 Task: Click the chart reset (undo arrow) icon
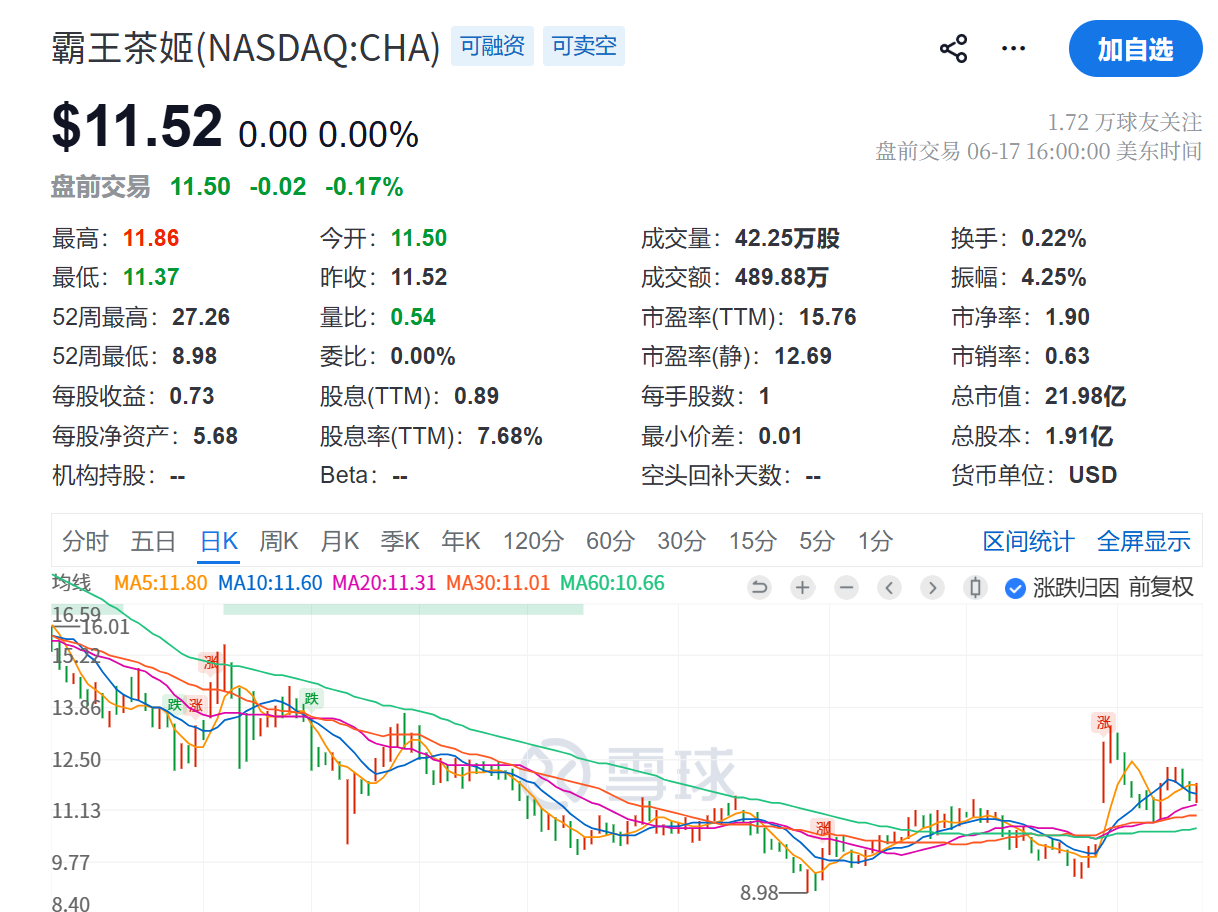point(759,588)
